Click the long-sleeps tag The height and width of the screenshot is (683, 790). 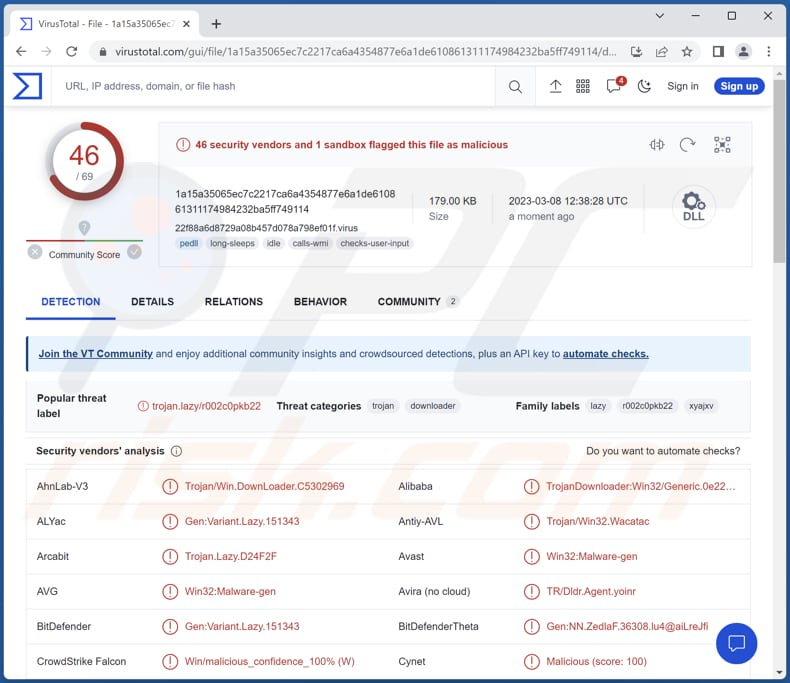coord(232,243)
